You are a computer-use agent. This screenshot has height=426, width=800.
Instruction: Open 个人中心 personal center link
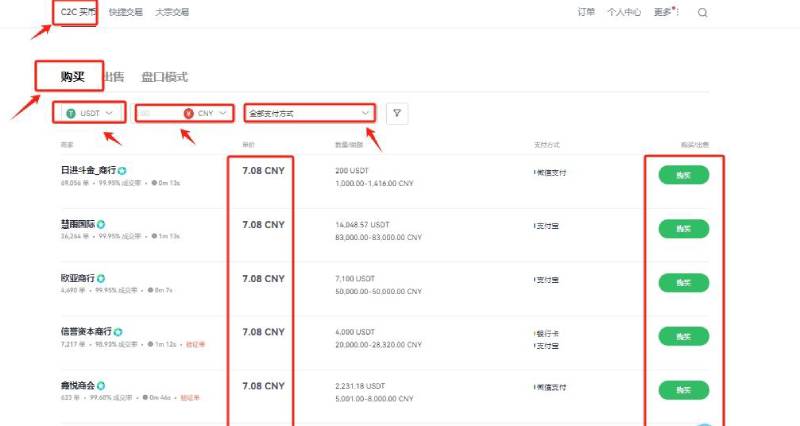click(x=624, y=13)
